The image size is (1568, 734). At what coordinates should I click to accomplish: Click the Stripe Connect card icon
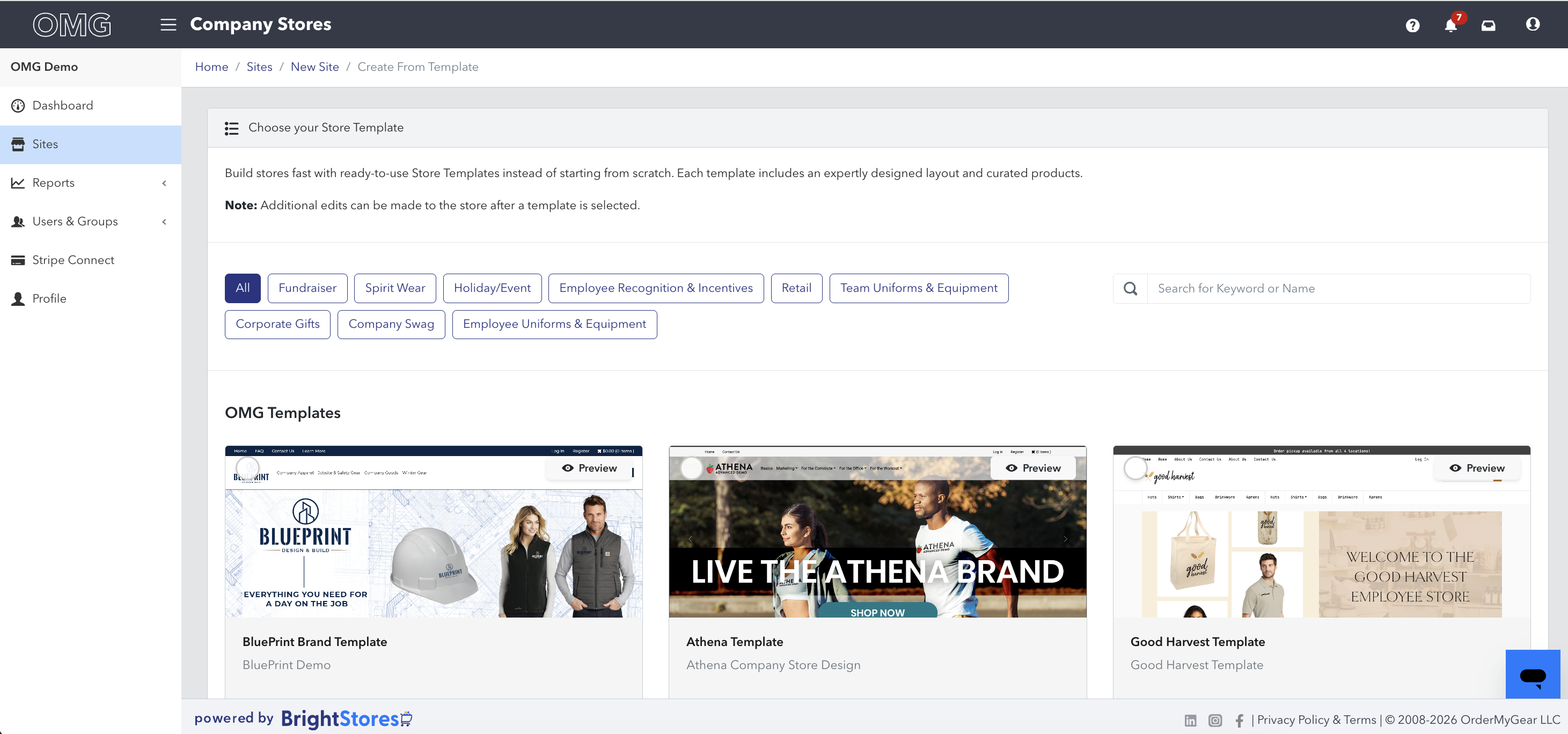pyautogui.click(x=18, y=260)
